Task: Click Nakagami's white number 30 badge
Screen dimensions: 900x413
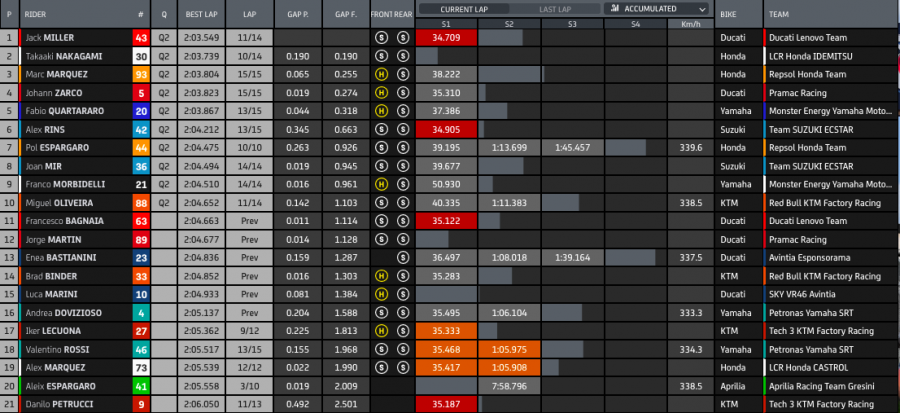Action: point(141,56)
